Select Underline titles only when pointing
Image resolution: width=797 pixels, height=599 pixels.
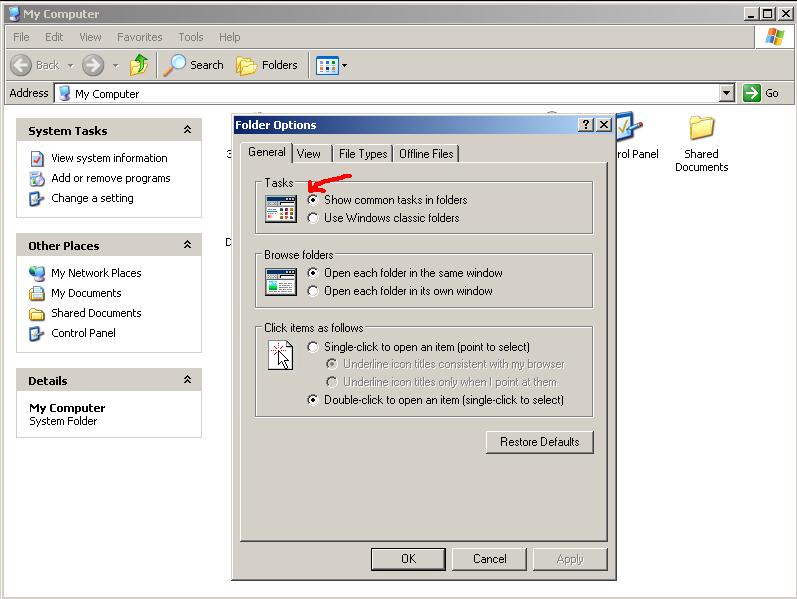click(x=331, y=382)
